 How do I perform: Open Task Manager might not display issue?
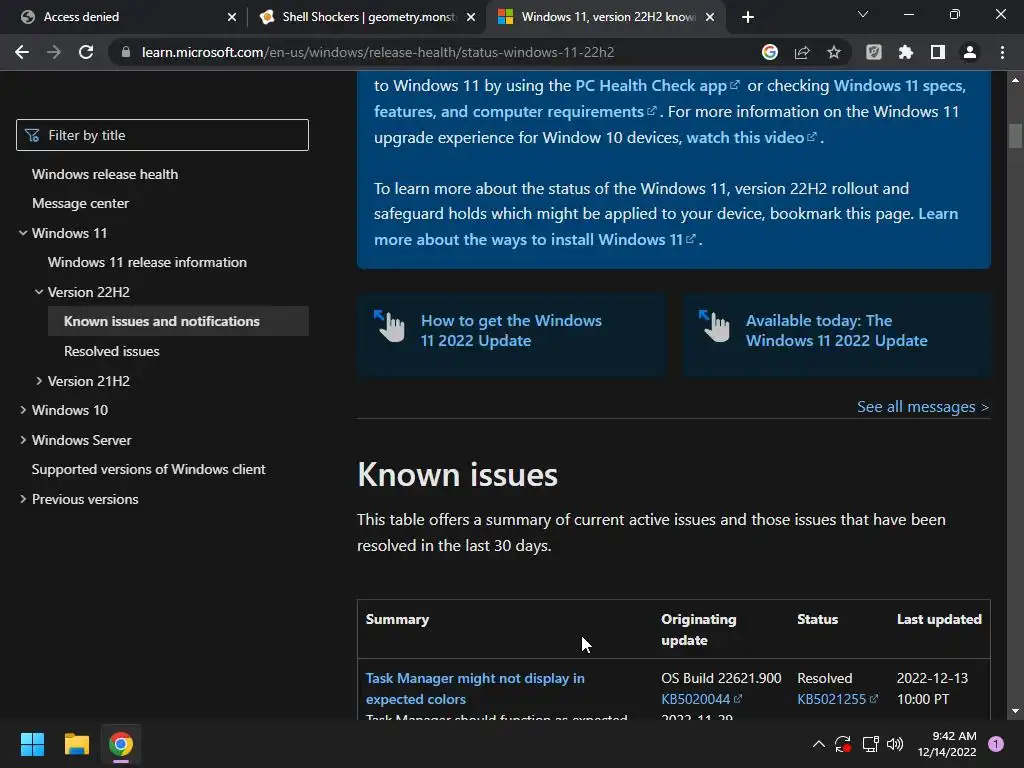click(475, 688)
